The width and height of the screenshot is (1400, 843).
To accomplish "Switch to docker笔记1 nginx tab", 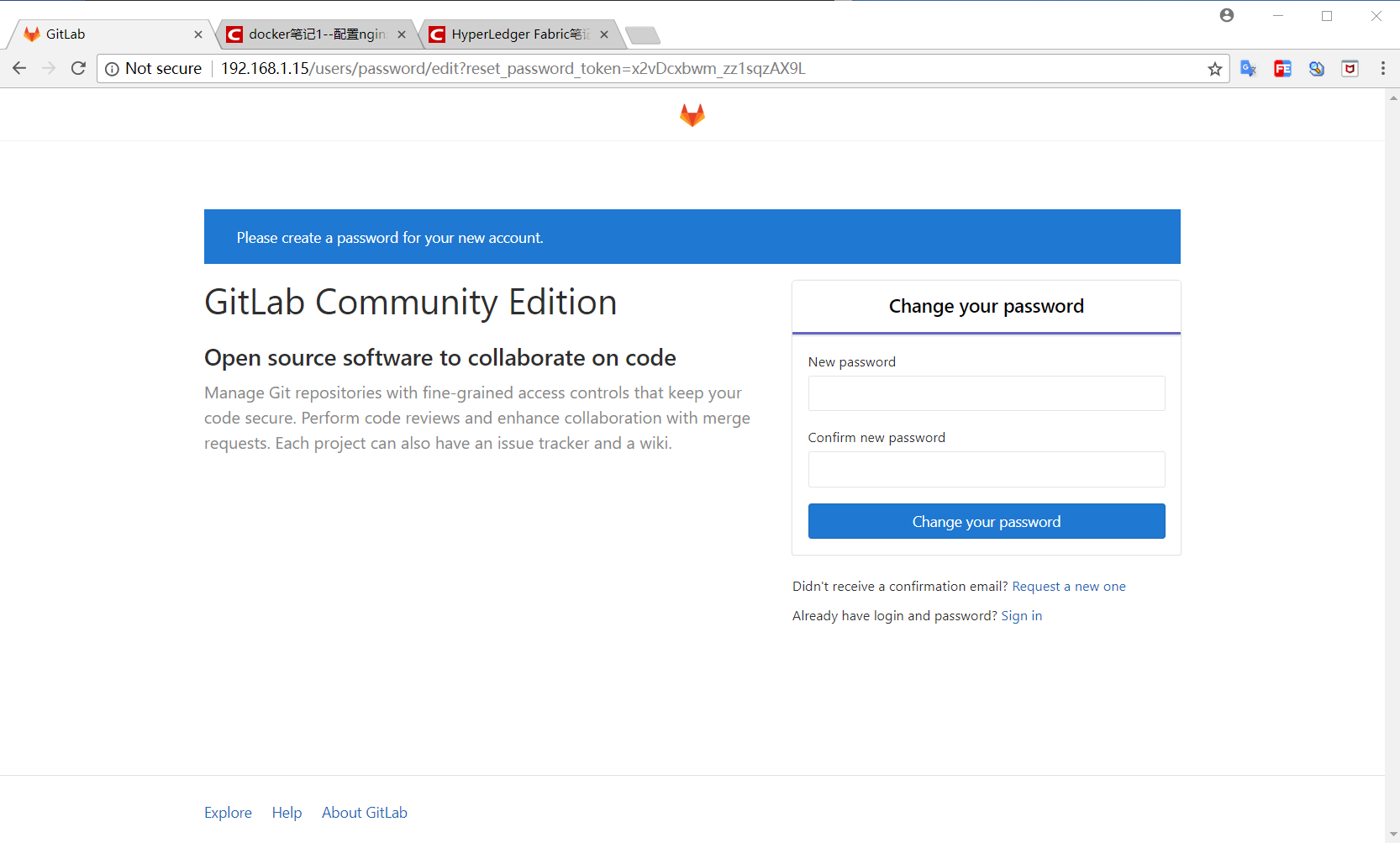I will [315, 34].
